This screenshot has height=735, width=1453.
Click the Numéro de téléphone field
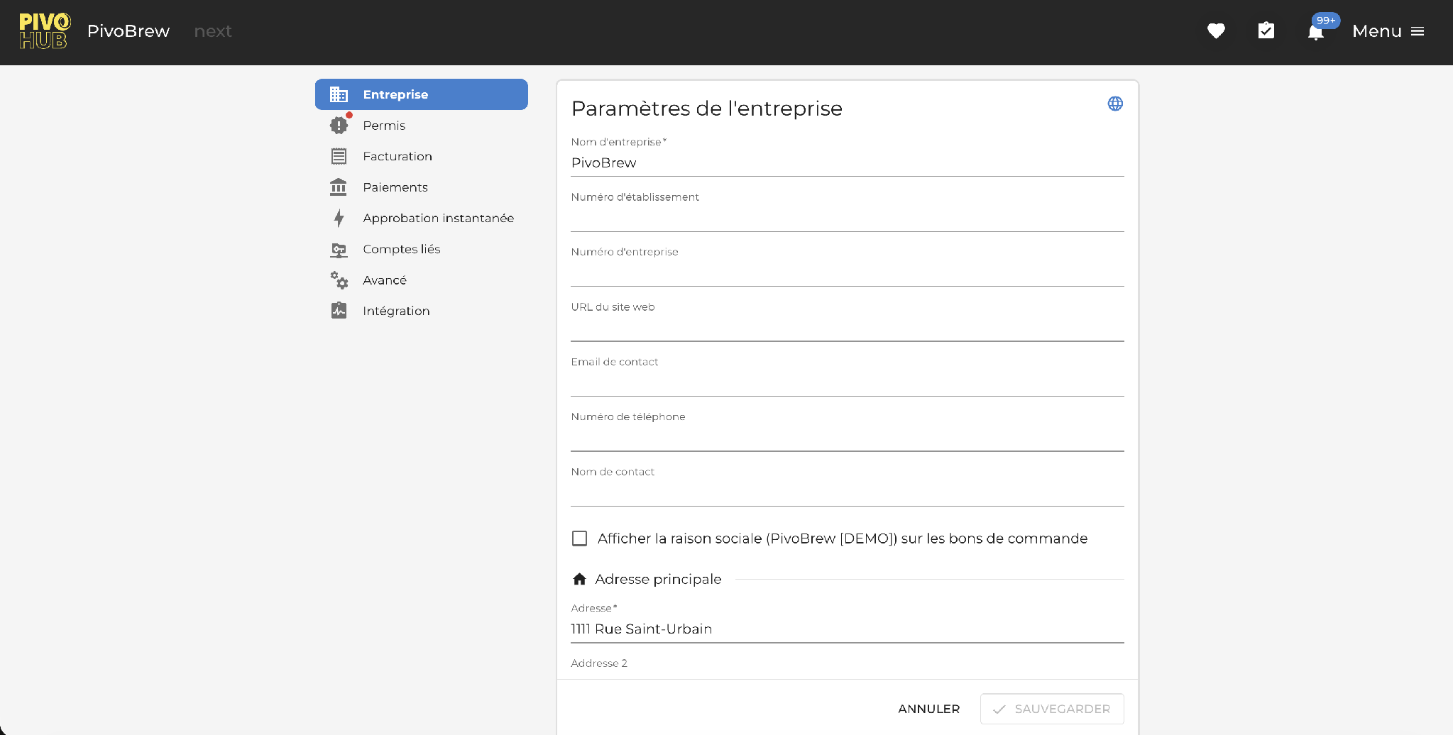pos(847,438)
